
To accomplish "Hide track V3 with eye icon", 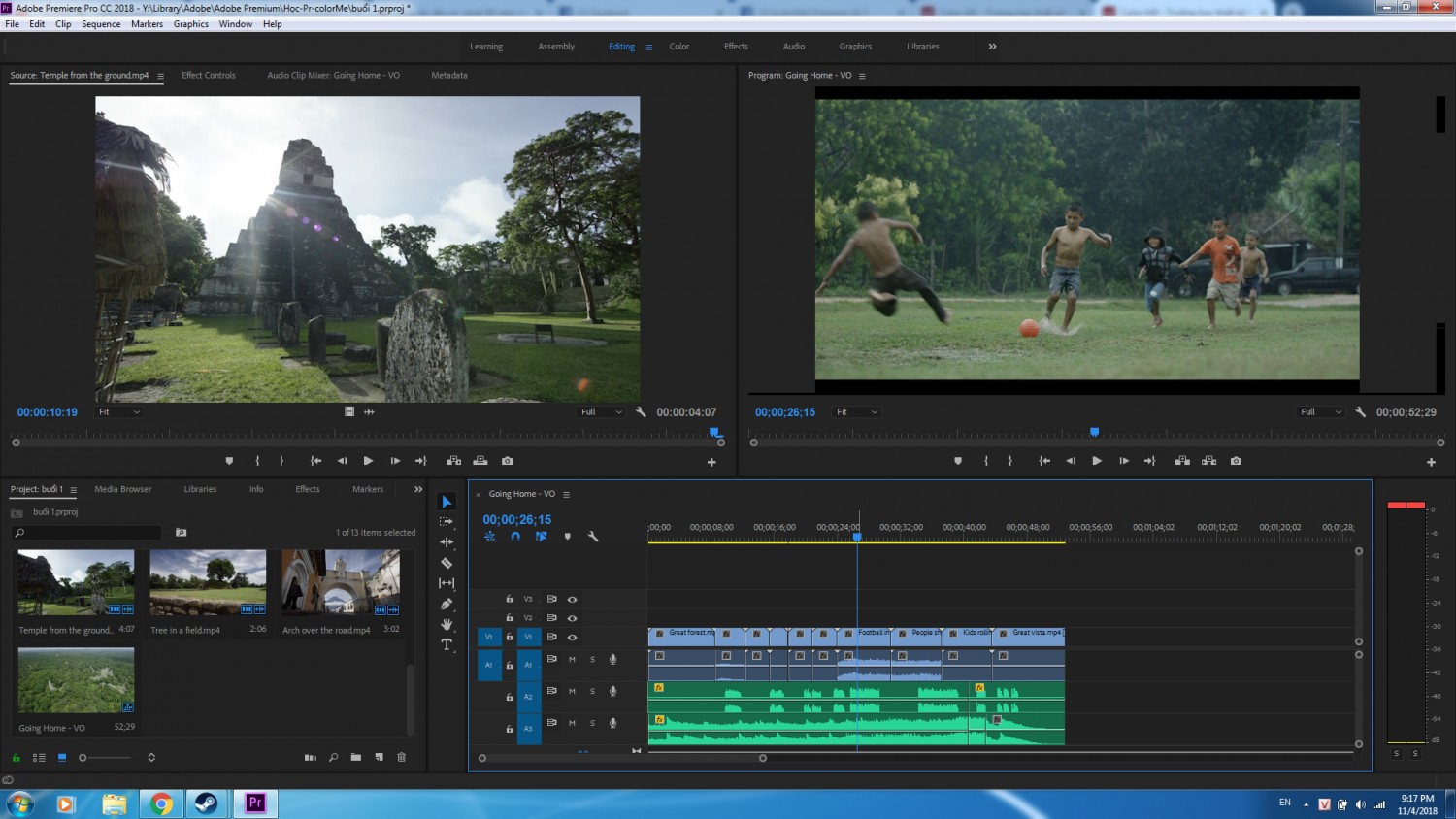I will coord(573,600).
